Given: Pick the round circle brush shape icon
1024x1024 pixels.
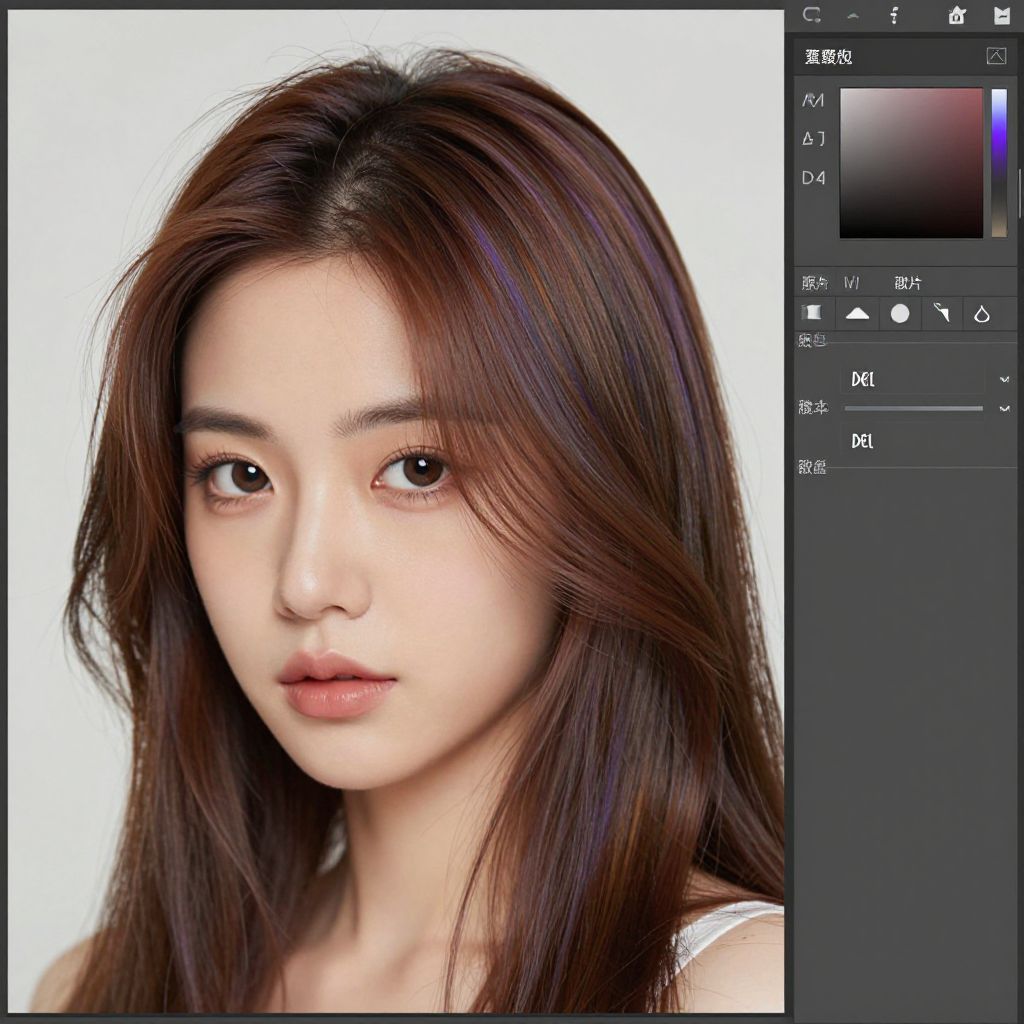Looking at the screenshot, I should point(900,313).
